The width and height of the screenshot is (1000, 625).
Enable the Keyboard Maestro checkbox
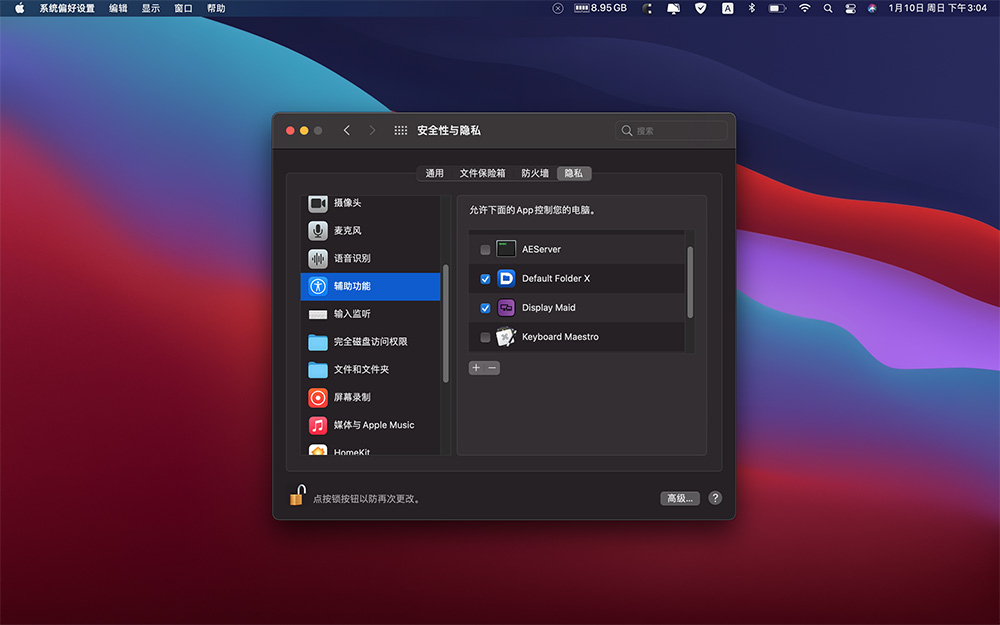(485, 337)
